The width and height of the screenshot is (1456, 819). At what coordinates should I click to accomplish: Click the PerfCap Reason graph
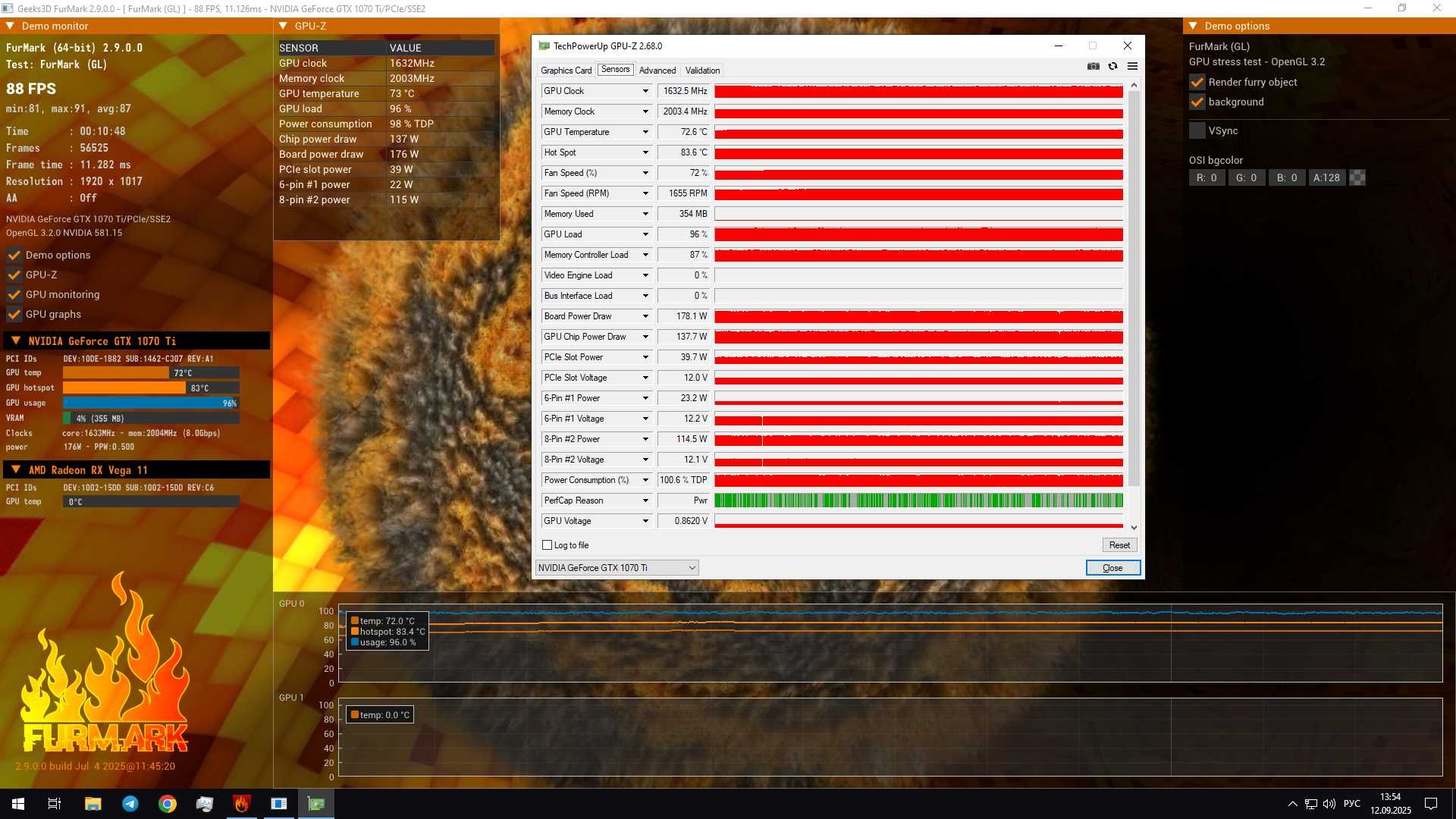[918, 500]
